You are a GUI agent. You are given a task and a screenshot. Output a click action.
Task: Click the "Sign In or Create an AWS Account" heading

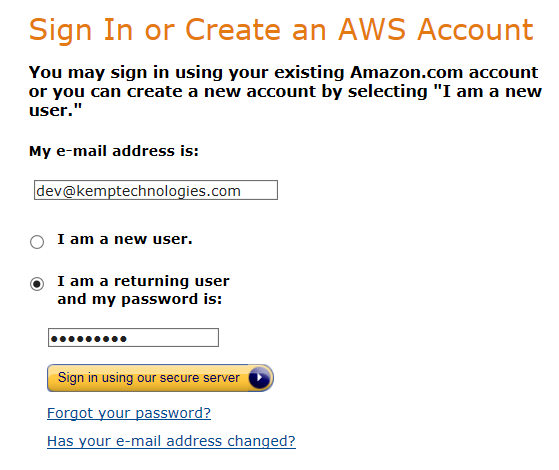click(281, 30)
